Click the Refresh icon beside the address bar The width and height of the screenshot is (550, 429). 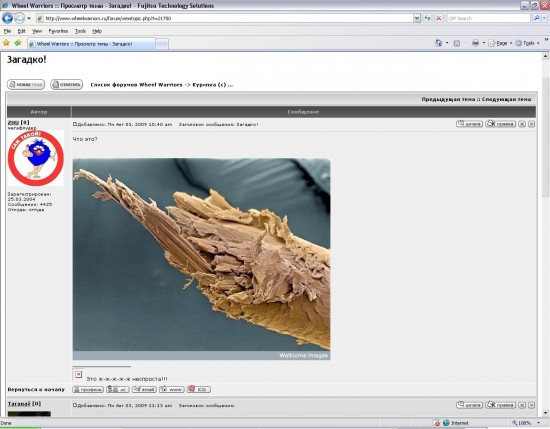tap(427, 18)
